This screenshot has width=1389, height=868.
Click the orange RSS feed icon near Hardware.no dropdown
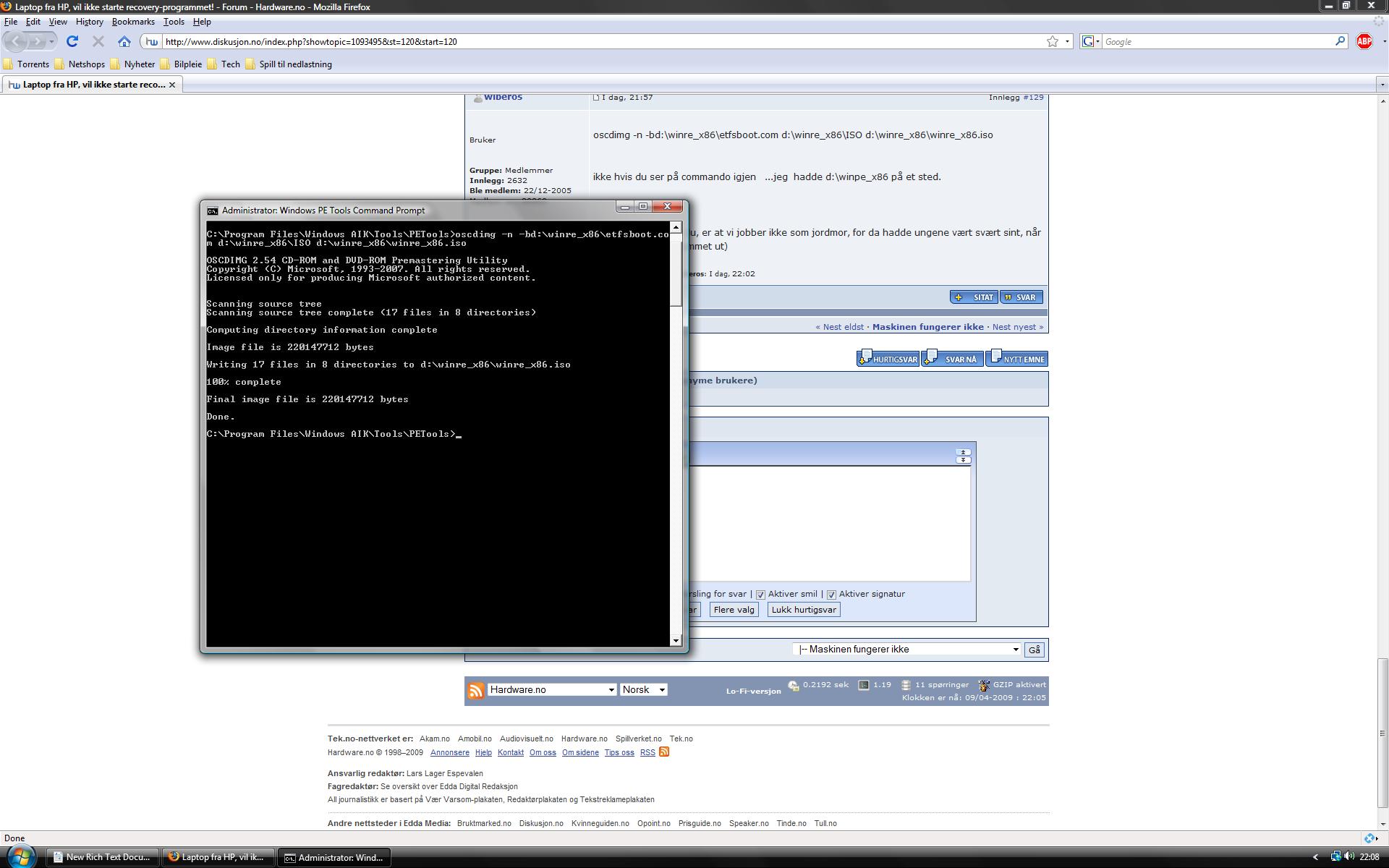(x=475, y=690)
